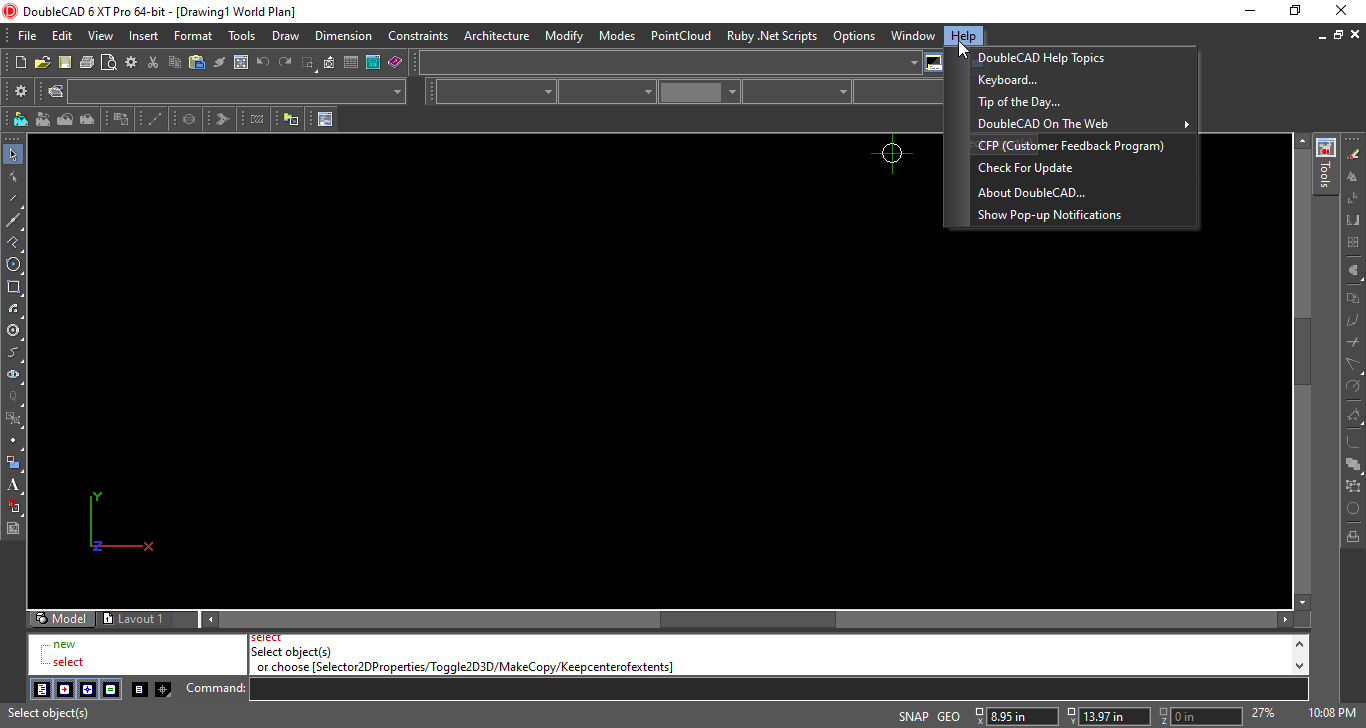Open About DoubleCAD...
The width and height of the screenshot is (1366, 728).
point(1071,193)
